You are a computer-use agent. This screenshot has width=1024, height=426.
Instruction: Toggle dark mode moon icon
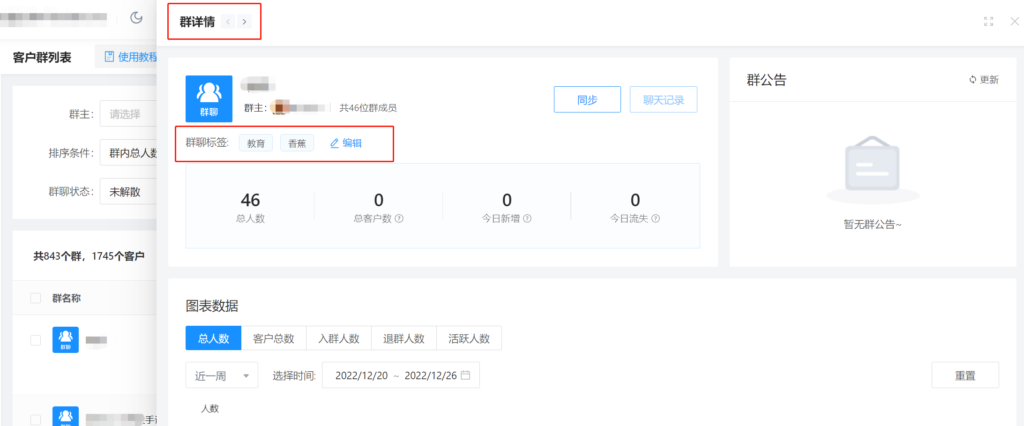[x=136, y=18]
